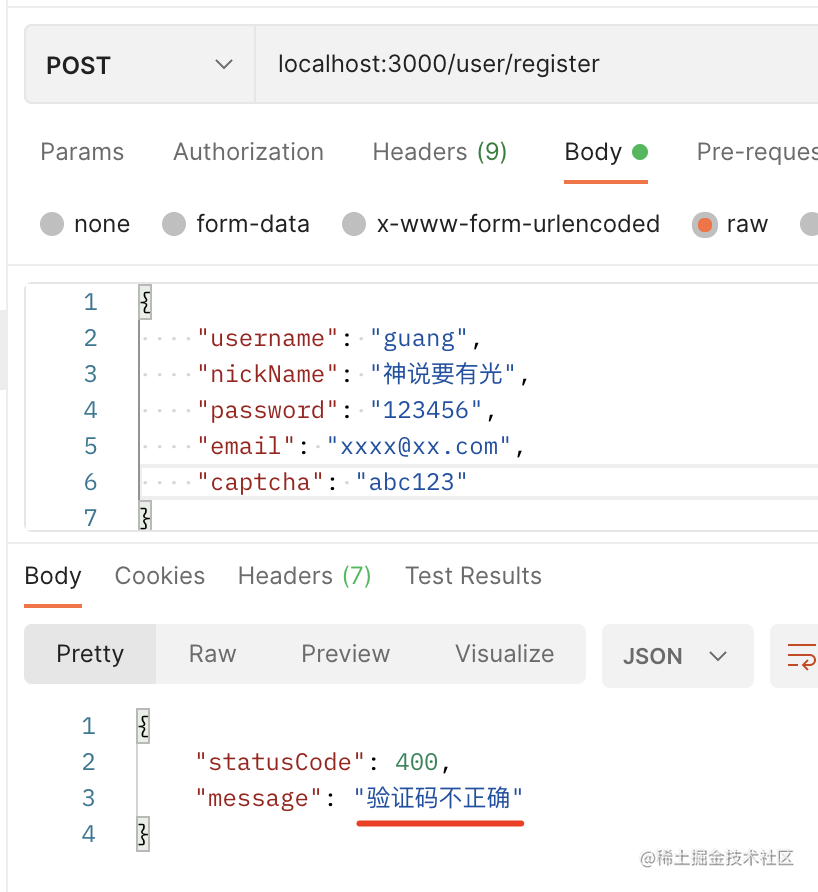
Task: Switch response view to Preview
Action: click(345, 654)
